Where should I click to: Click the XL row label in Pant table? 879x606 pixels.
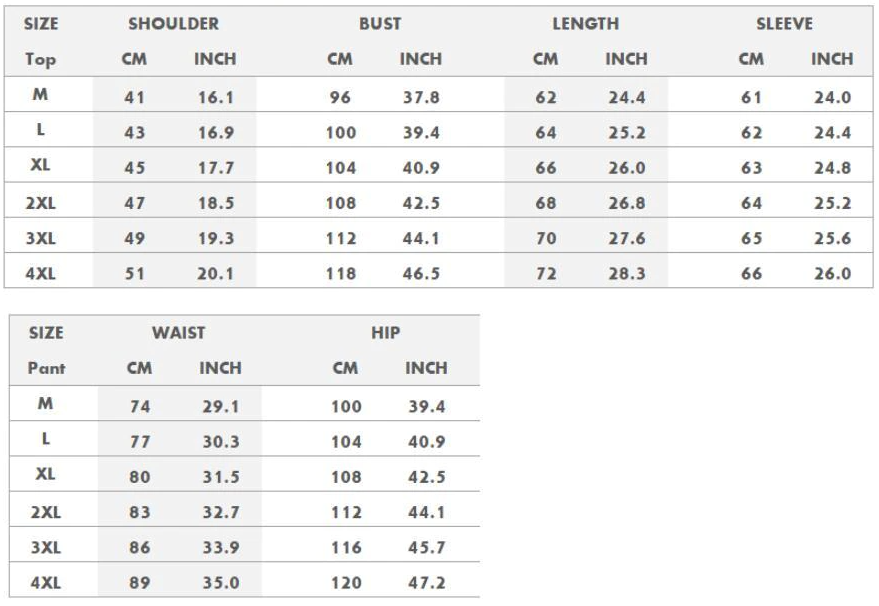(45, 475)
